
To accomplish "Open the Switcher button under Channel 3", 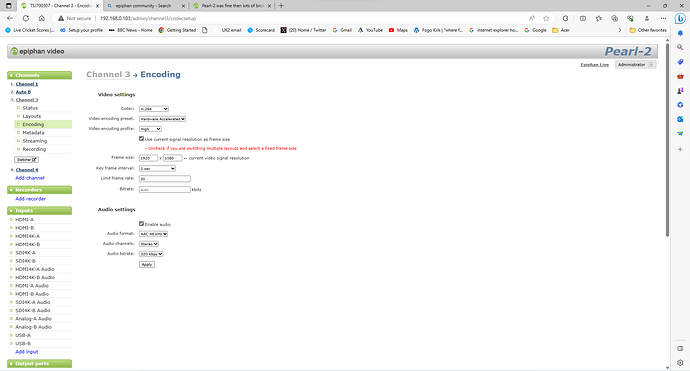I will click(26, 160).
